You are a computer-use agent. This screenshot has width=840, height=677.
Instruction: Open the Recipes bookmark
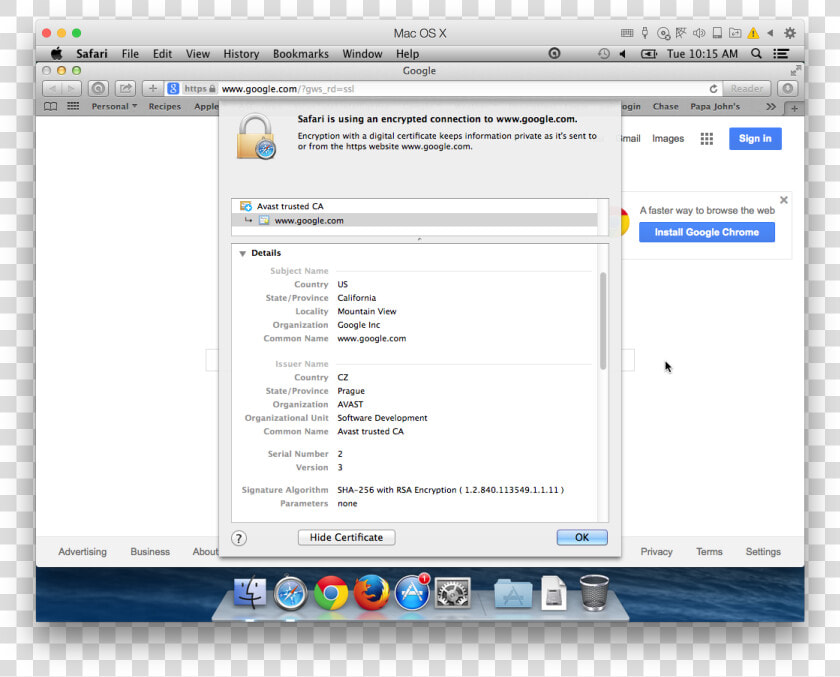pyautogui.click(x=165, y=106)
